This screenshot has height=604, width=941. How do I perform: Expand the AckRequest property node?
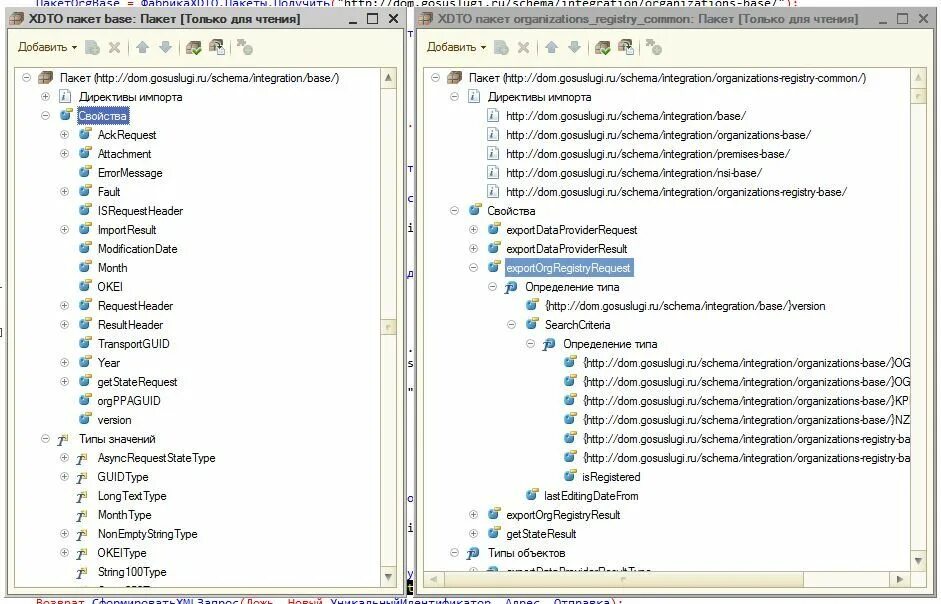[64, 134]
